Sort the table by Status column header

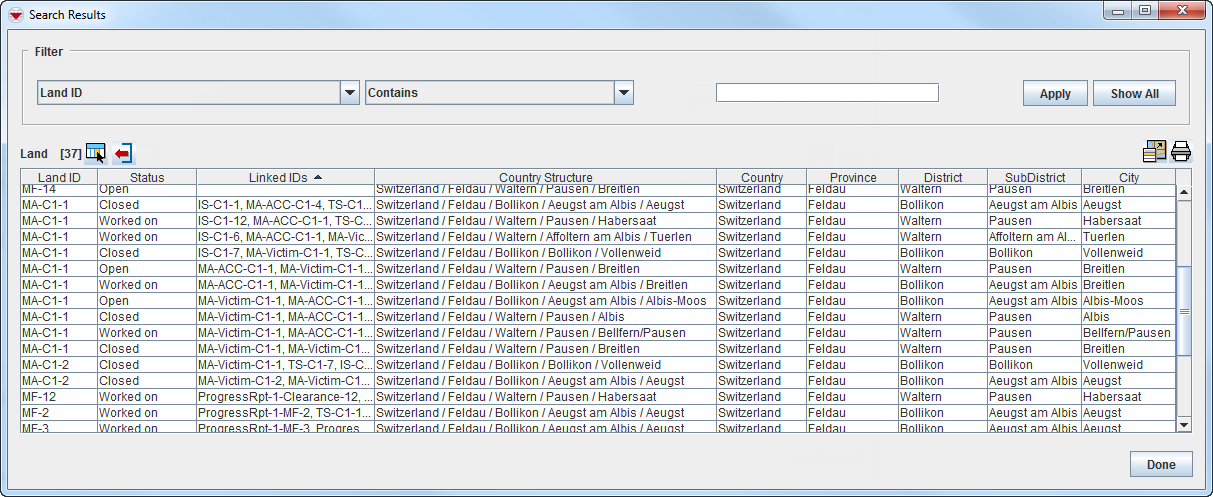tap(147, 177)
